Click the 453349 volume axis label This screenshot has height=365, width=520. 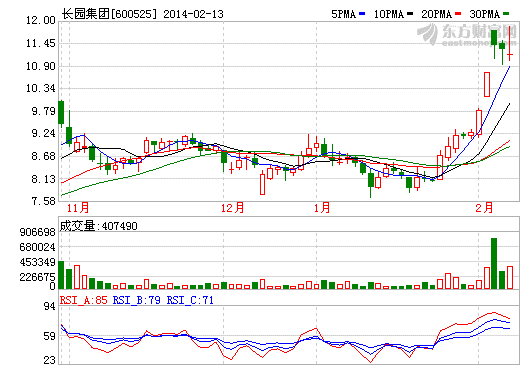(x=37, y=262)
